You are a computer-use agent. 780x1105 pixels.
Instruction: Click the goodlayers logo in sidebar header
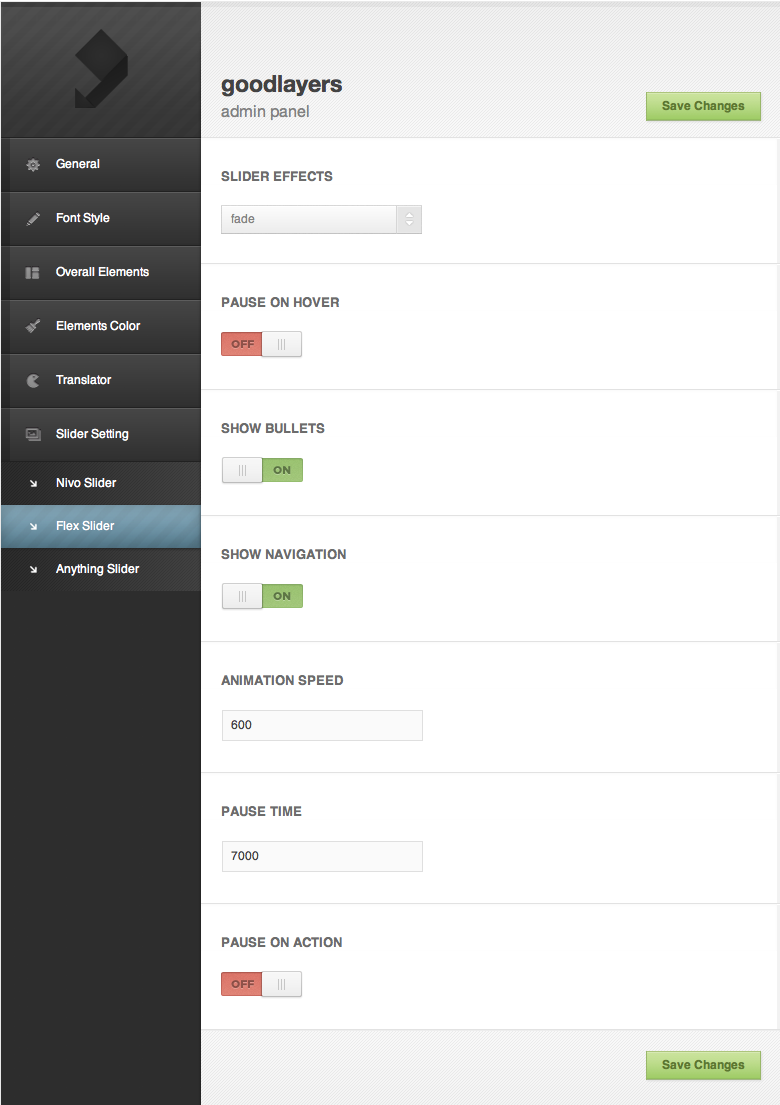coord(100,68)
